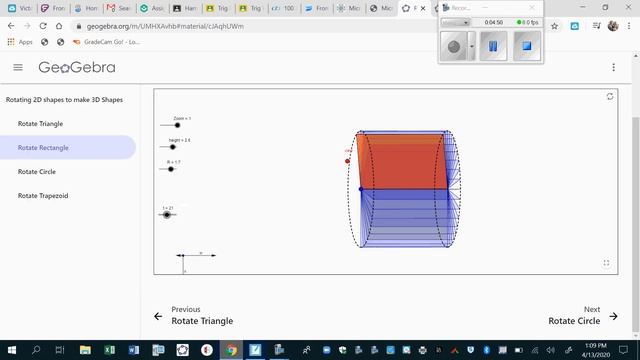This screenshot has height=360, width=640.
Task: Reset the applet with the refresh icon
Action: pos(610,96)
